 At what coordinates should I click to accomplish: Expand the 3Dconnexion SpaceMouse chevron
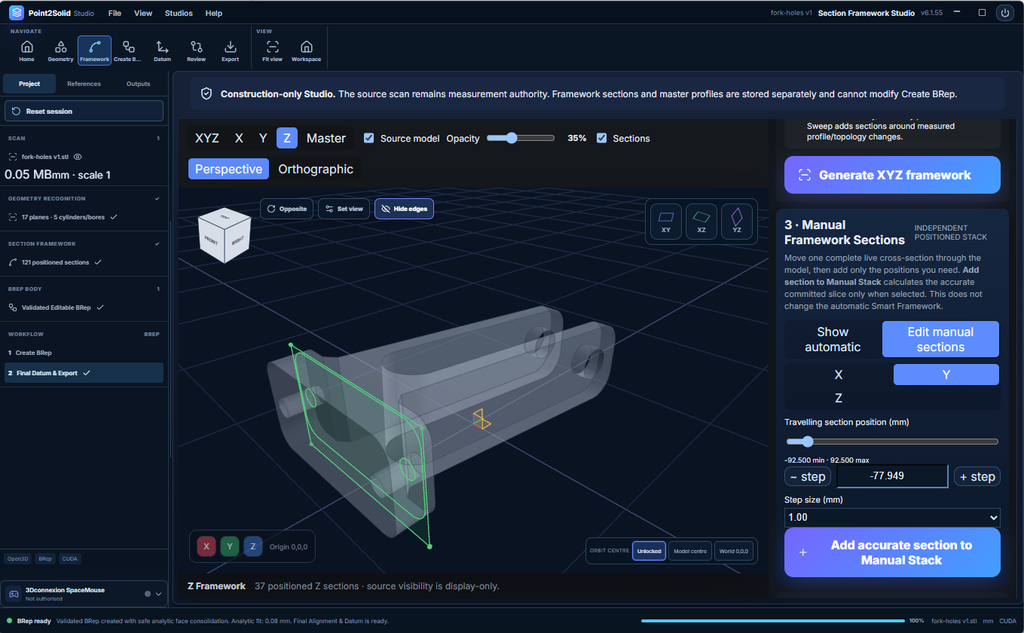(159, 594)
